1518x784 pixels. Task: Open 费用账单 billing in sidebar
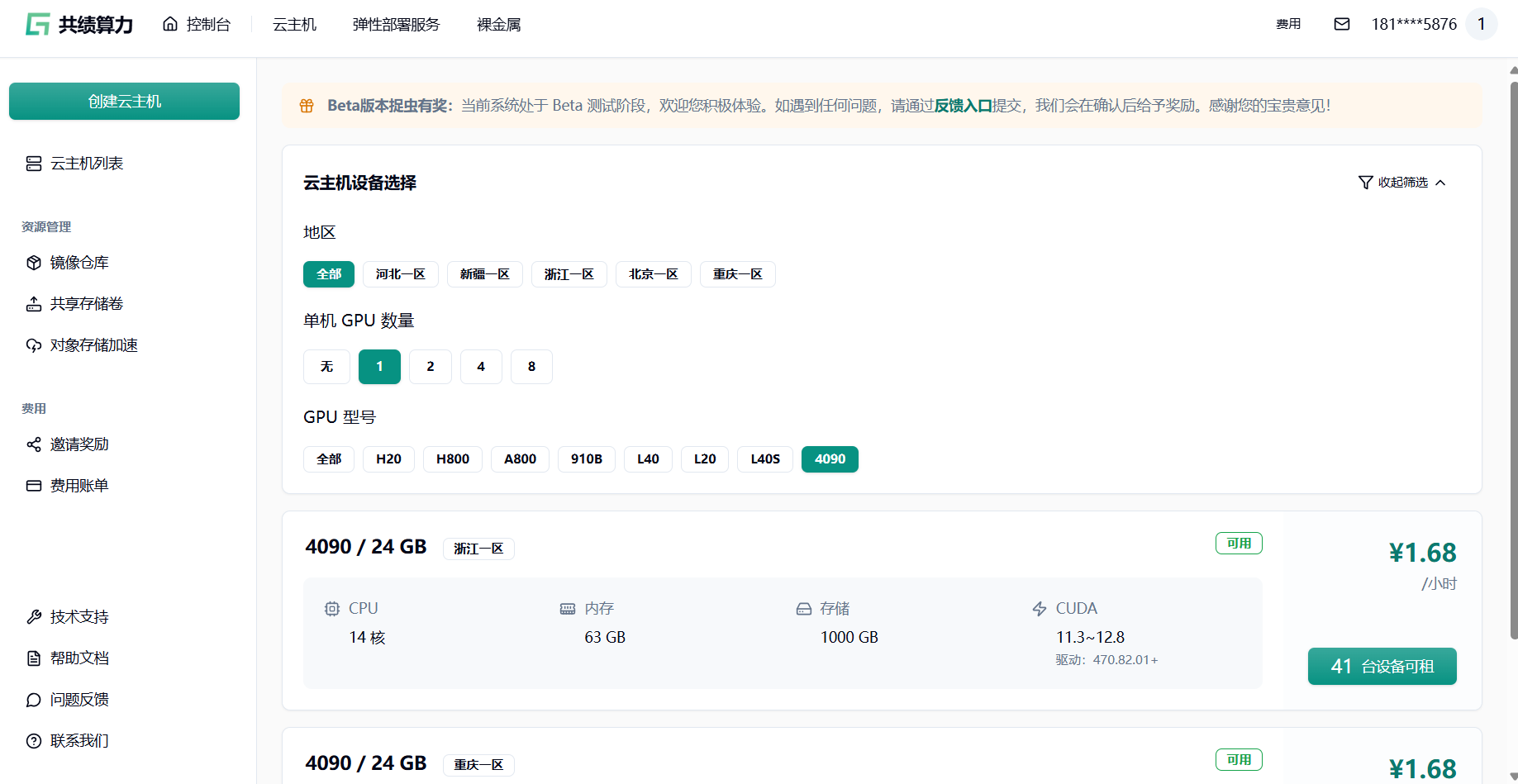[x=79, y=486]
